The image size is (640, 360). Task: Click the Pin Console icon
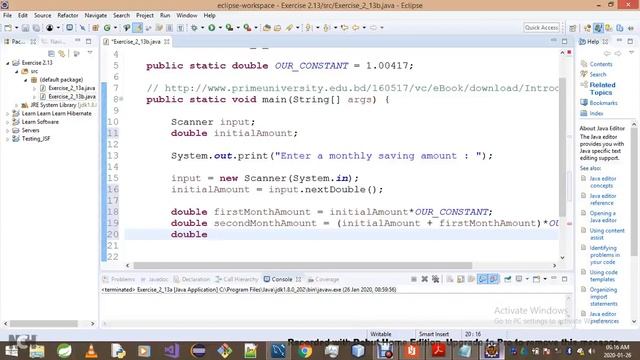507,279
